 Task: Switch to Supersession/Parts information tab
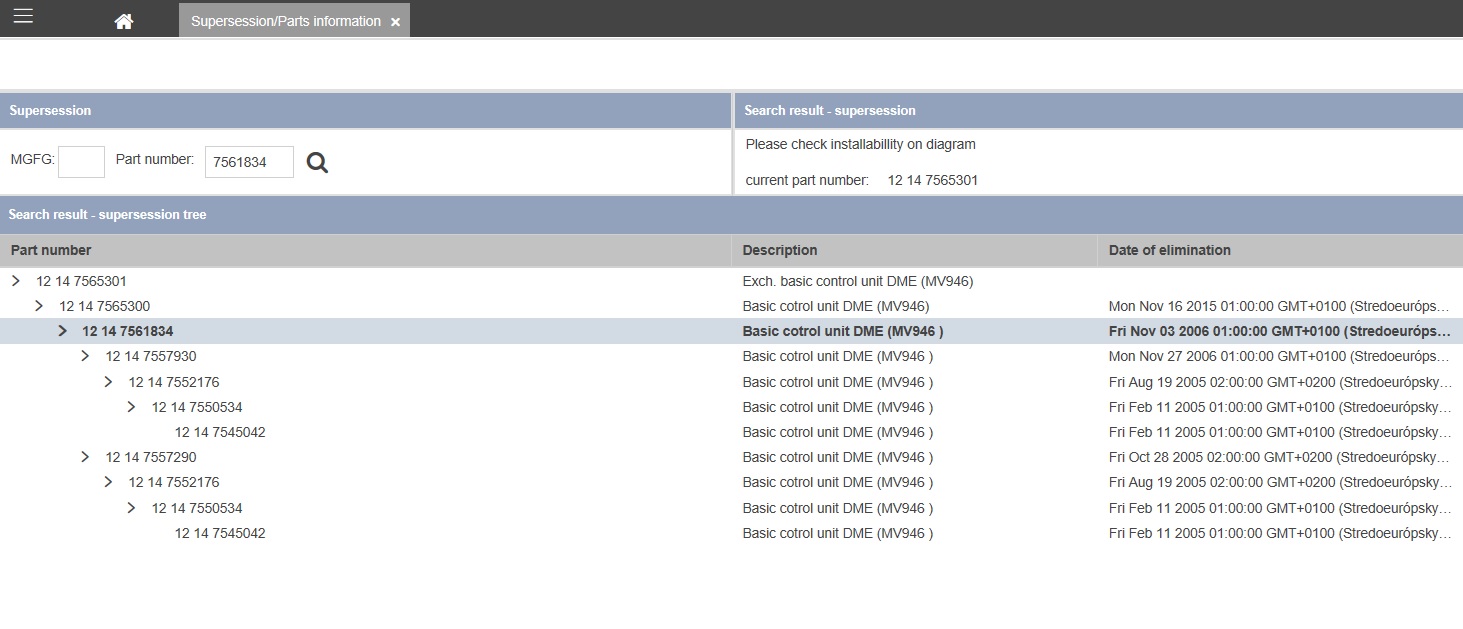point(285,21)
